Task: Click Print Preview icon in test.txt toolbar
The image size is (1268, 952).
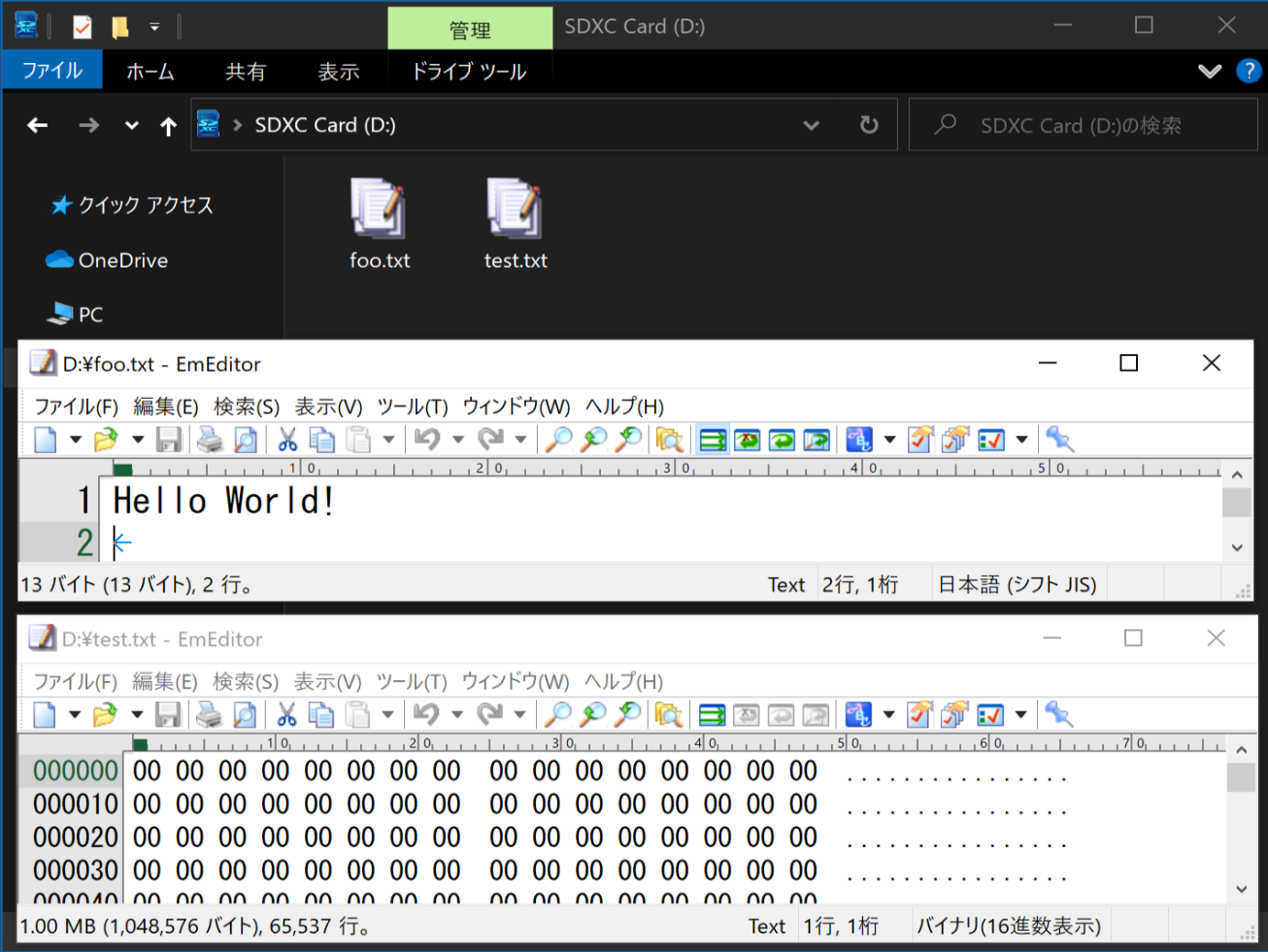Action: coord(245,715)
